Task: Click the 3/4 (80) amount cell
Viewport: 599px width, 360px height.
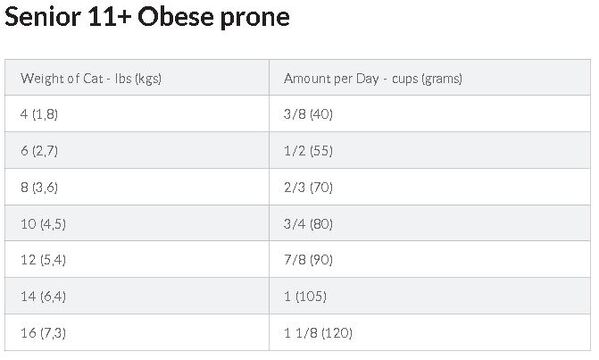Action: (430, 224)
